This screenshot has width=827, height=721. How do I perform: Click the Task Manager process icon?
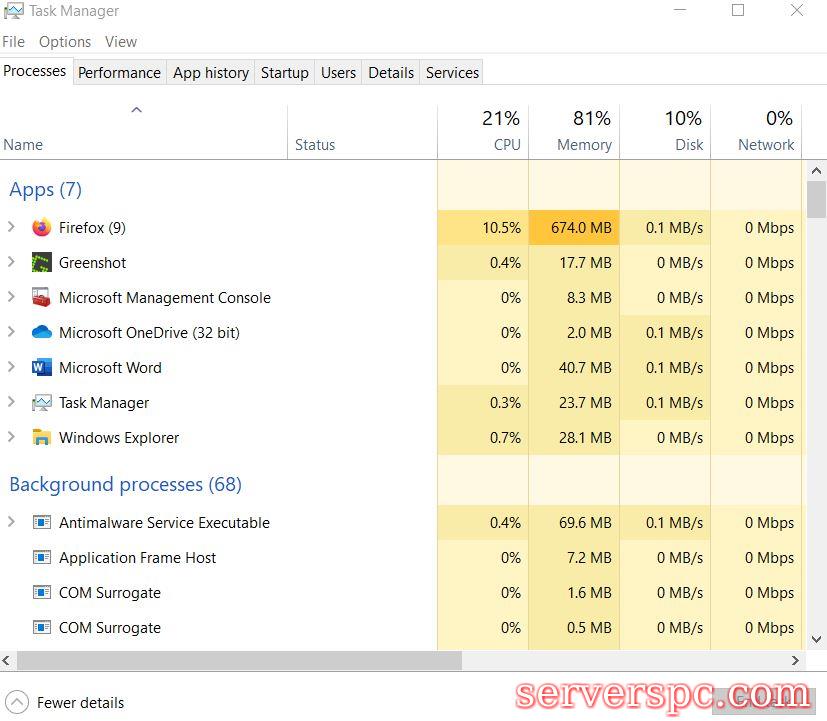[41, 403]
